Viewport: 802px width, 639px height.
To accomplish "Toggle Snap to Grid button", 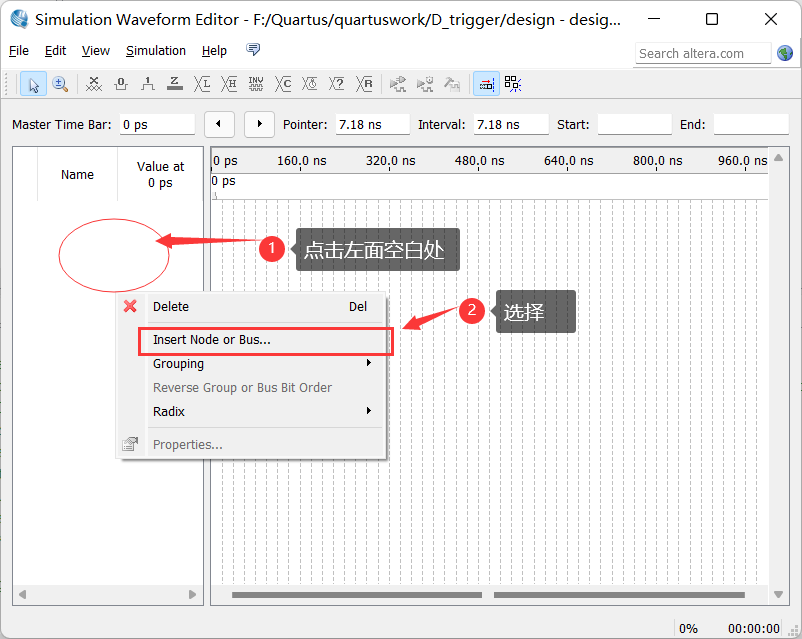I will click(486, 84).
